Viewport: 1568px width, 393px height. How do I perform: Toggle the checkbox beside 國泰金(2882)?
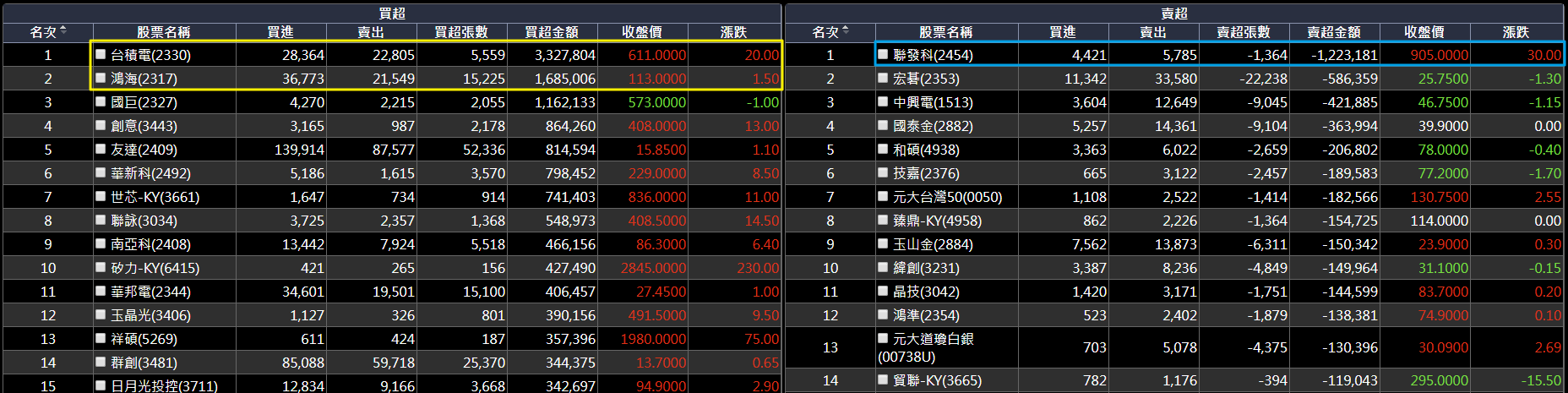(883, 125)
